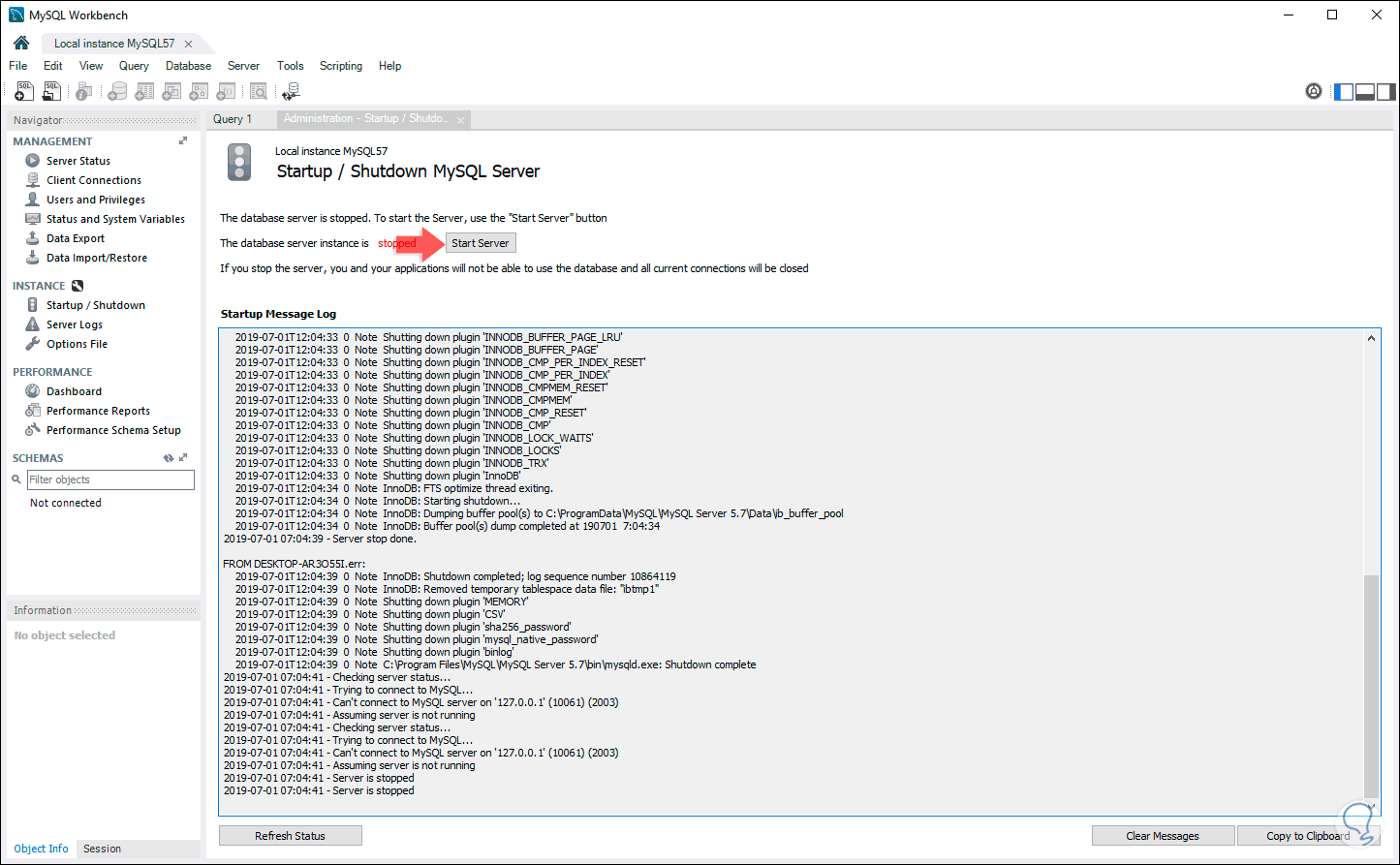Create a new table toolbar icon
This screenshot has height=865, width=1400.
pos(144,91)
